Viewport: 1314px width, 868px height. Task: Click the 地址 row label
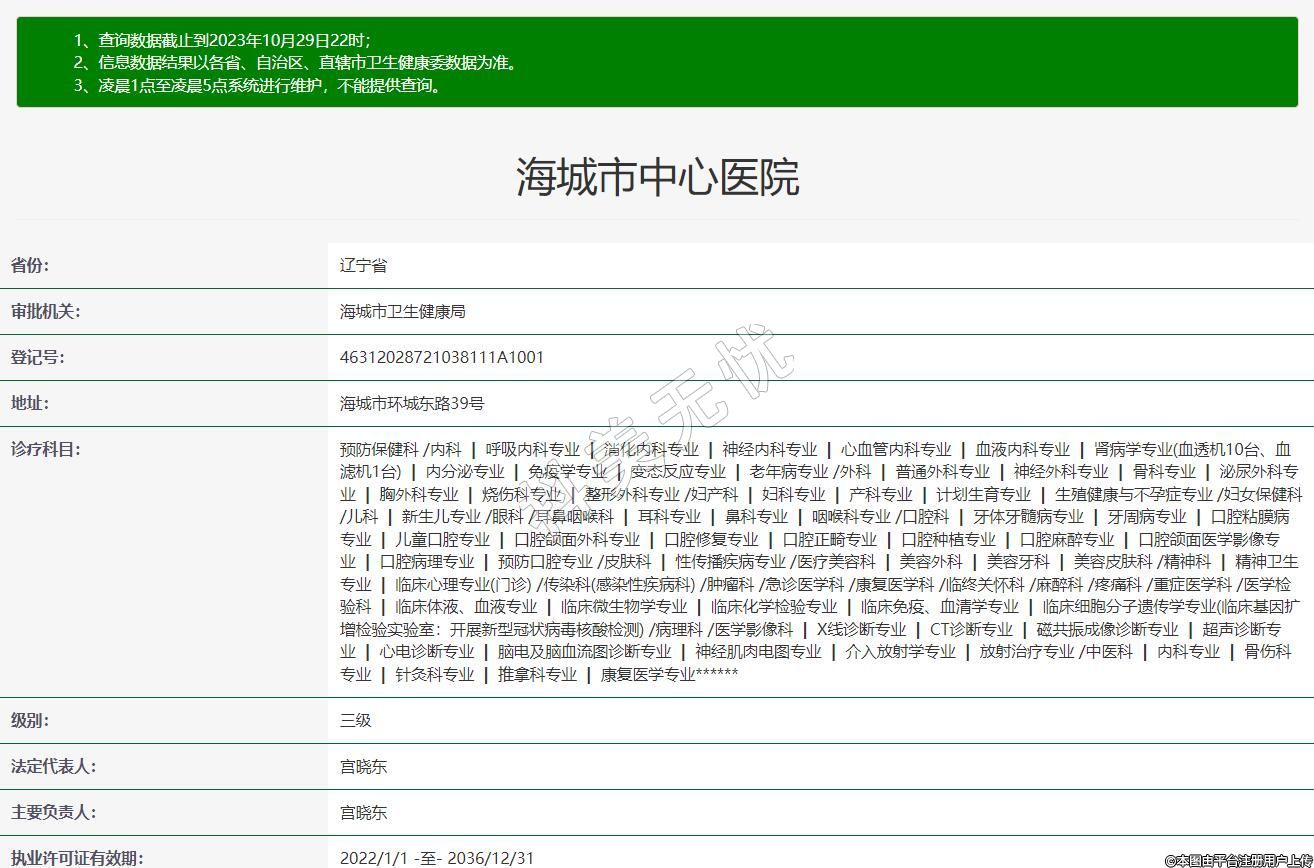tap(30, 403)
